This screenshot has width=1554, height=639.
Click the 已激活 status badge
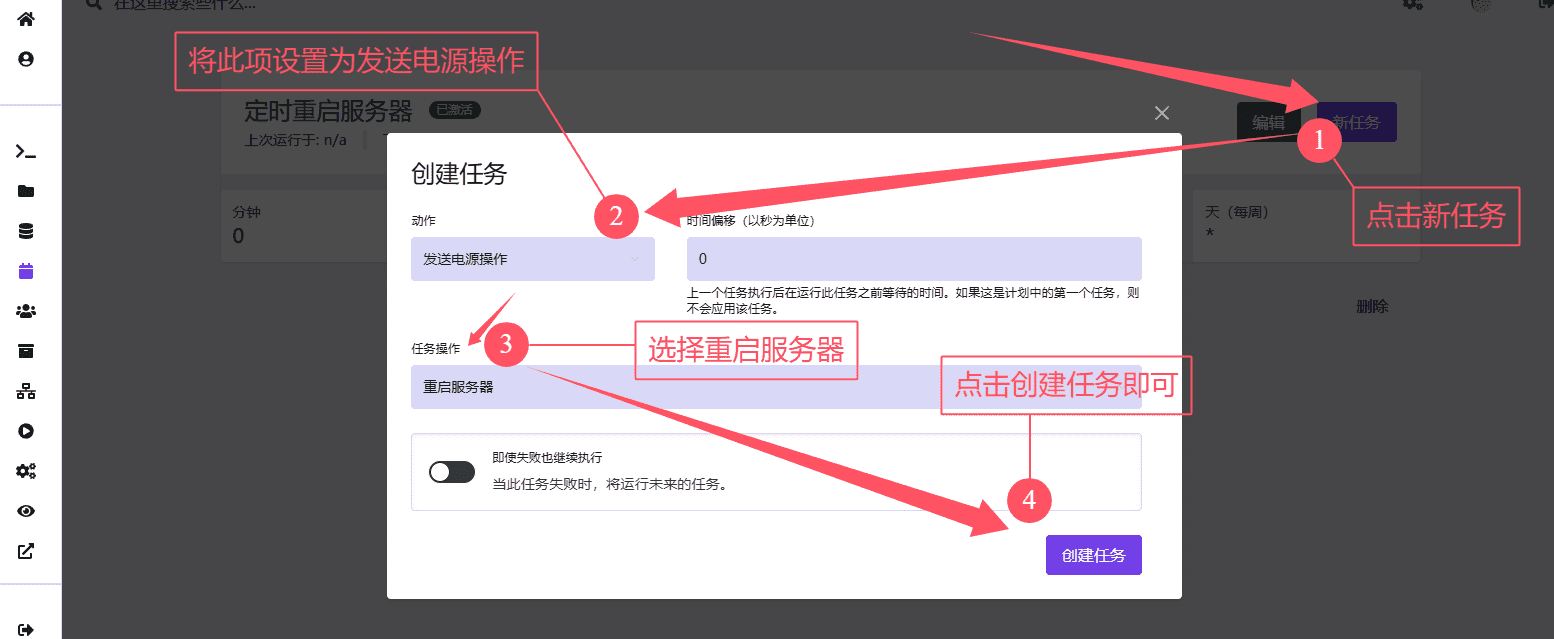453,110
